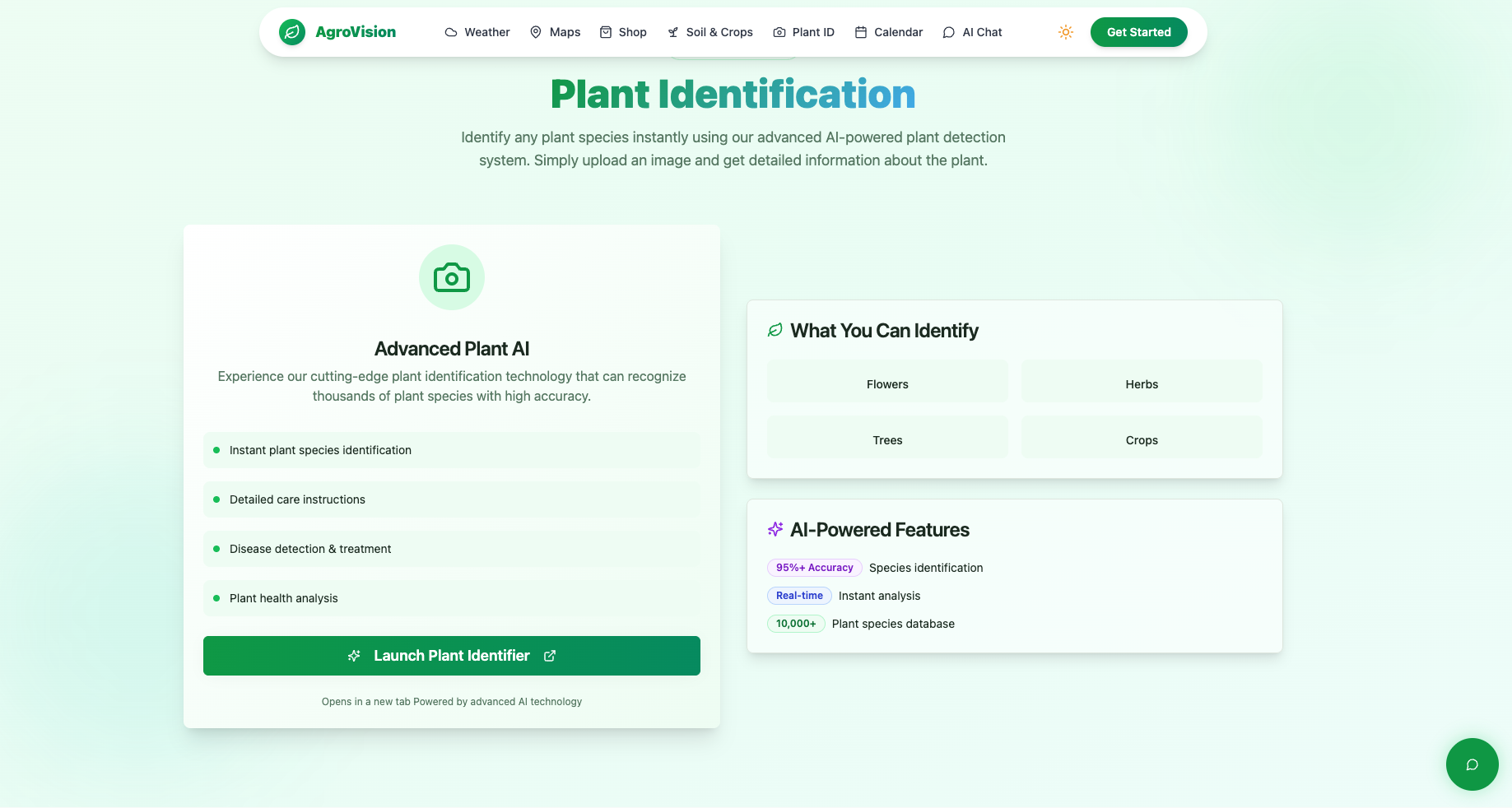This screenshot has height=808, width=1512.
Task: Click the external link icon on Launch button
Action: click(x=550, y=656)
